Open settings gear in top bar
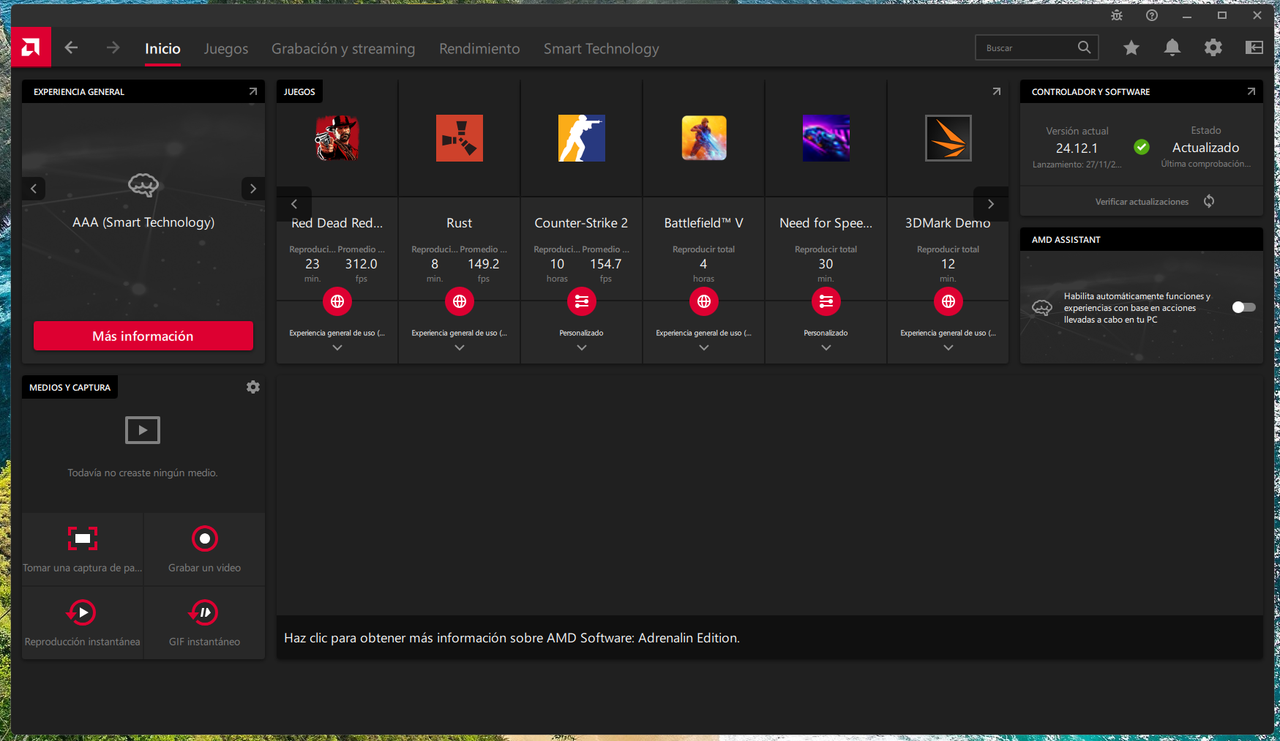The width and height of the screenshot is (1280, 741). point(1213,48)
